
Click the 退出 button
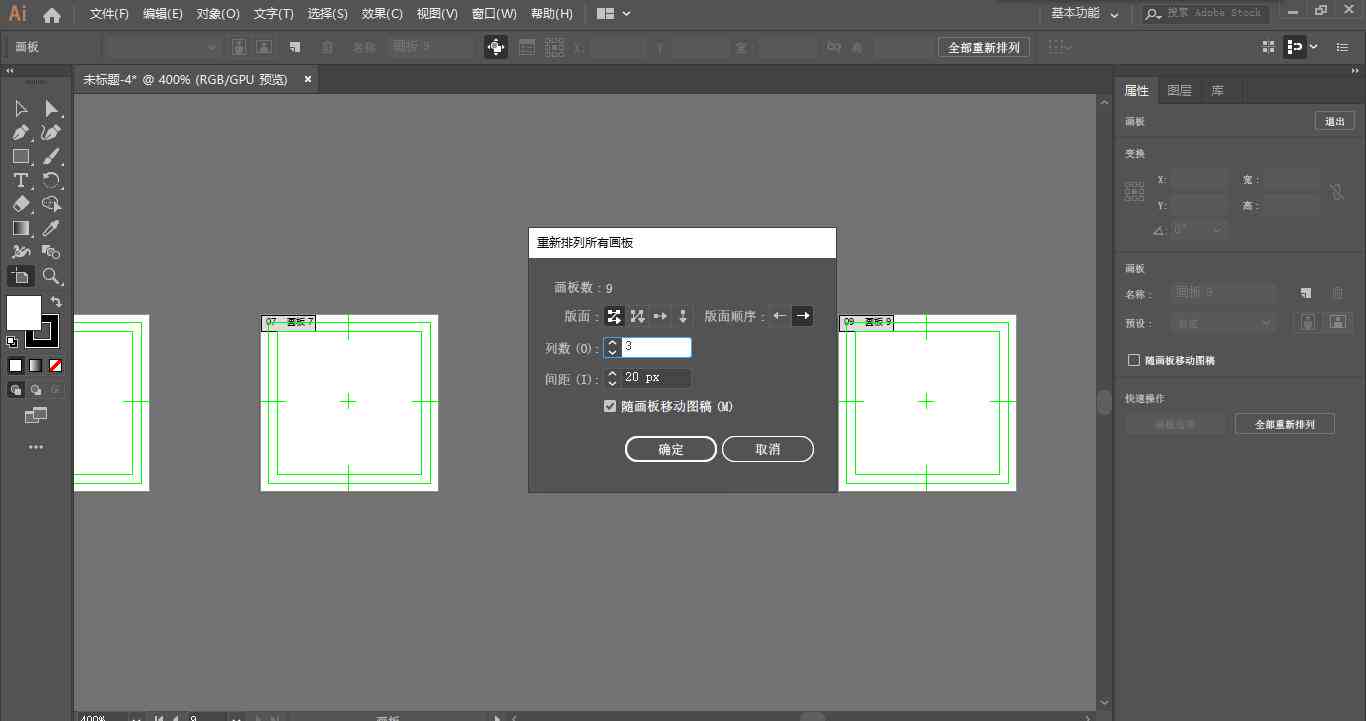(1335, 121)
